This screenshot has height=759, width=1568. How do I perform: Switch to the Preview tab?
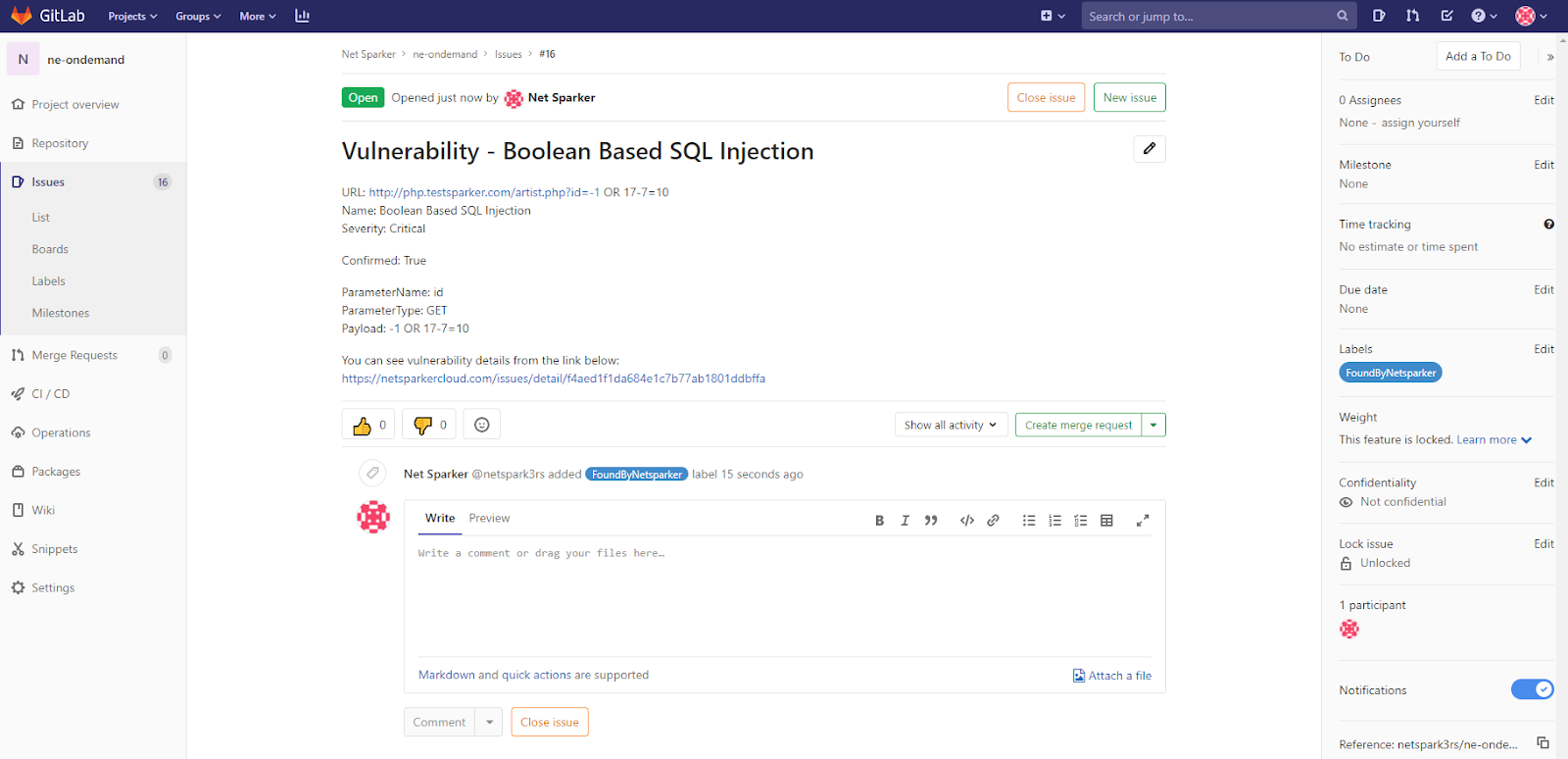click(x=489, y=518)
